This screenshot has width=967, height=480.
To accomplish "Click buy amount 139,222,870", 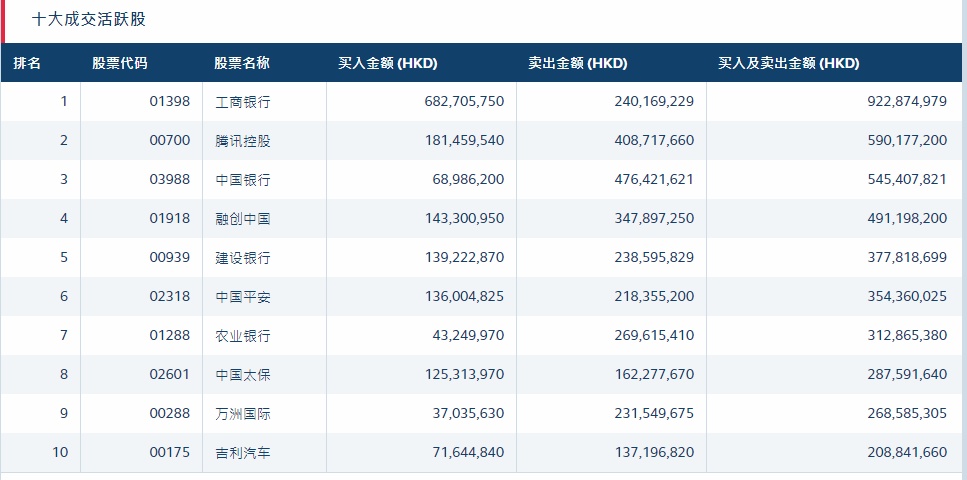I will pyautogui.click(x=464, y=257).
